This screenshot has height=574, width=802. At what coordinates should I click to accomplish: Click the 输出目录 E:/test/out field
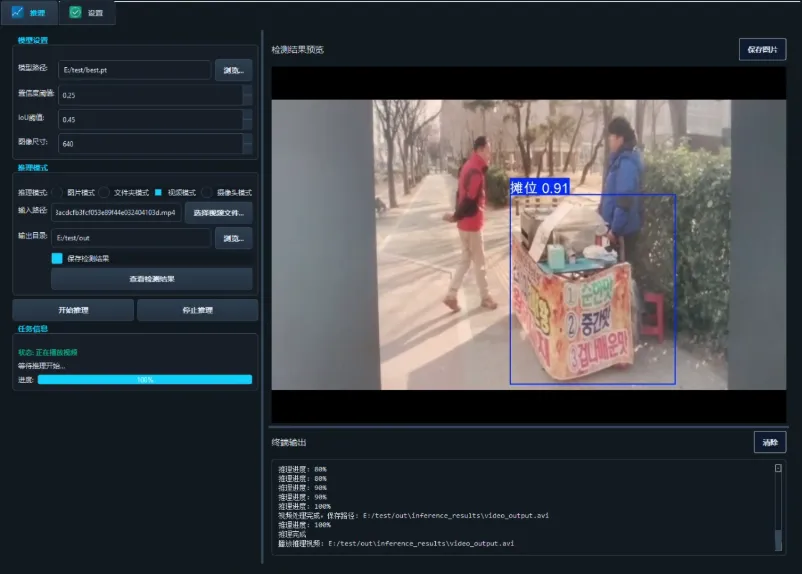pyautogui.click(x=131, y=238)
